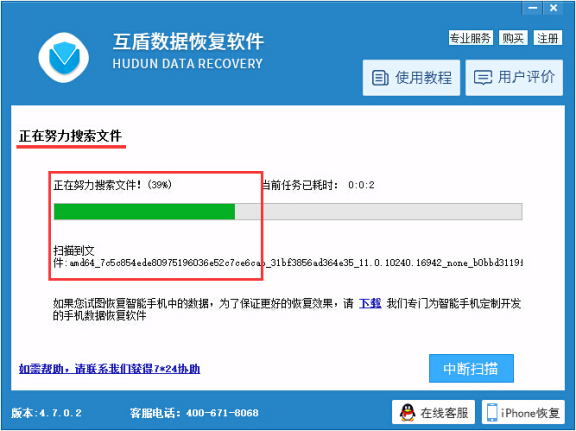Click the chat bubble icon on 用户评价

click(x=482, y=78)
